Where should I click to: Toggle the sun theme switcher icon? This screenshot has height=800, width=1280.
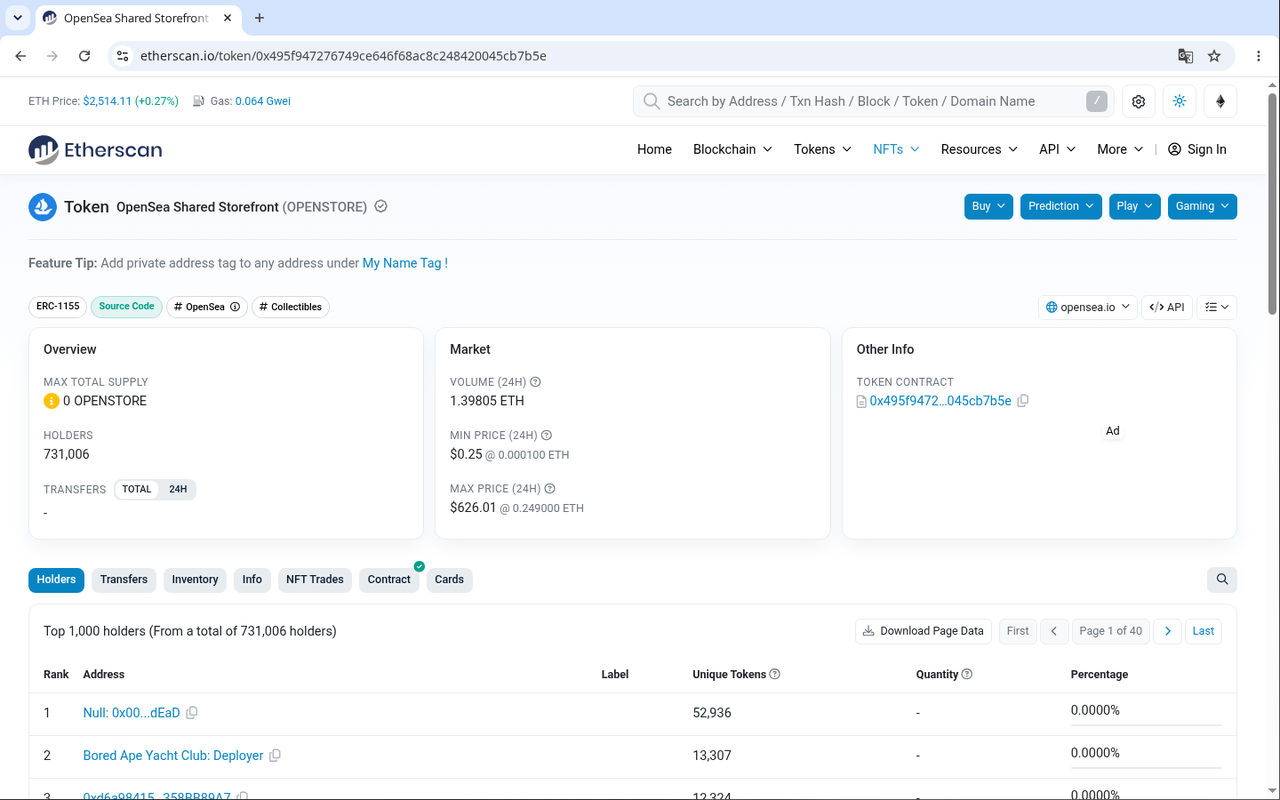pyautogui.click(x=1179, y=101)
